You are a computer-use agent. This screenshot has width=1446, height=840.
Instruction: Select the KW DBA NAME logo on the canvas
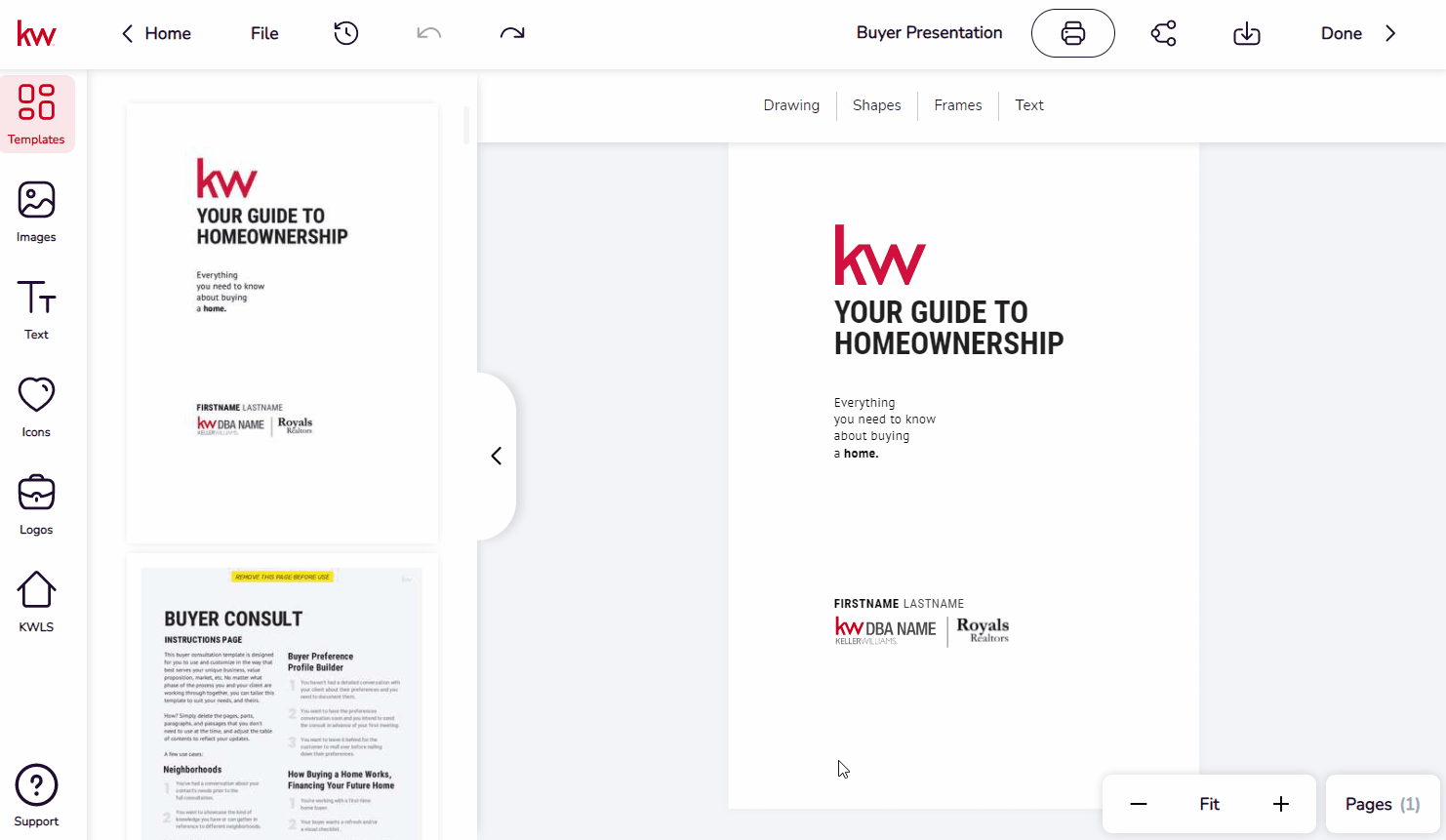(885, 630)
